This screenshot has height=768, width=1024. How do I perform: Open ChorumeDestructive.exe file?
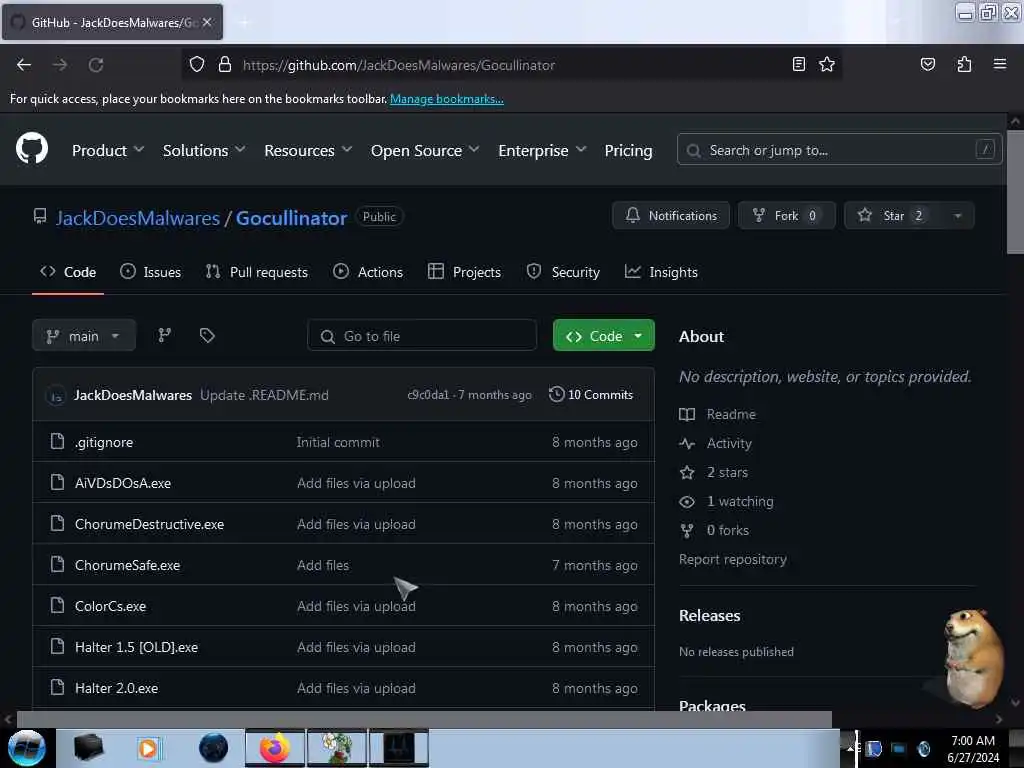point(150,524)
